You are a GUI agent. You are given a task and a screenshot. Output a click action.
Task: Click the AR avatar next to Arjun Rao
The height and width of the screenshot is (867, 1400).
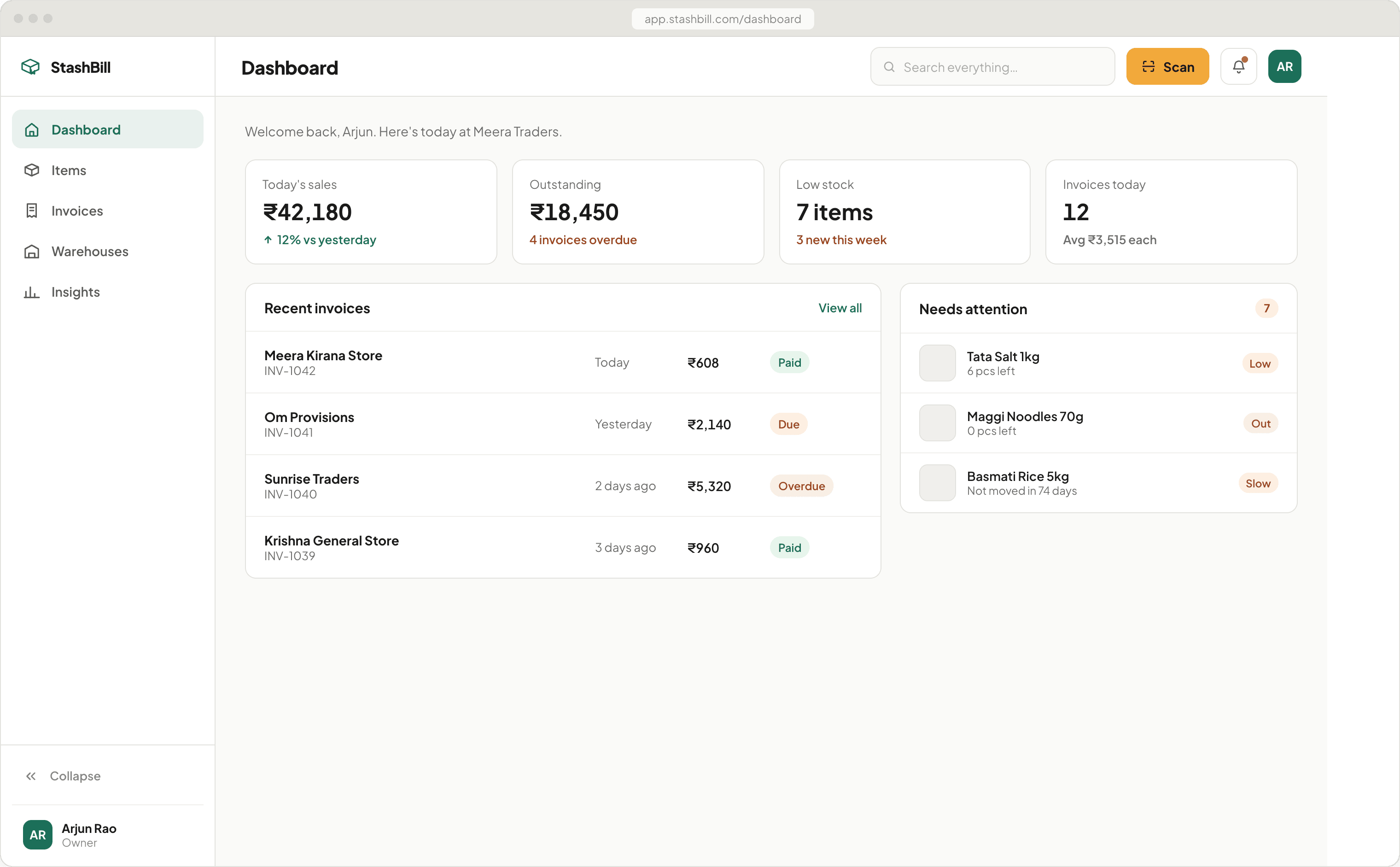point(38,835)
